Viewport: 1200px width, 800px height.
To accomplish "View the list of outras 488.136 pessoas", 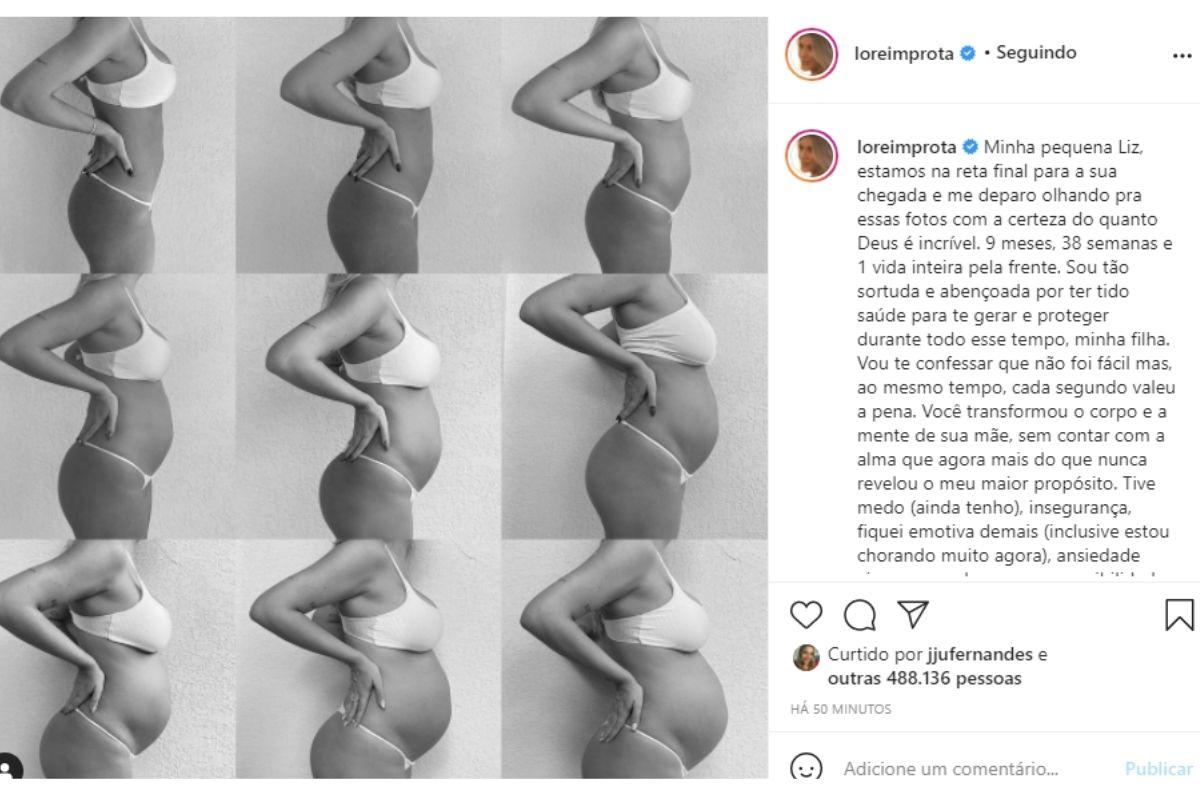I will point(924,678).
